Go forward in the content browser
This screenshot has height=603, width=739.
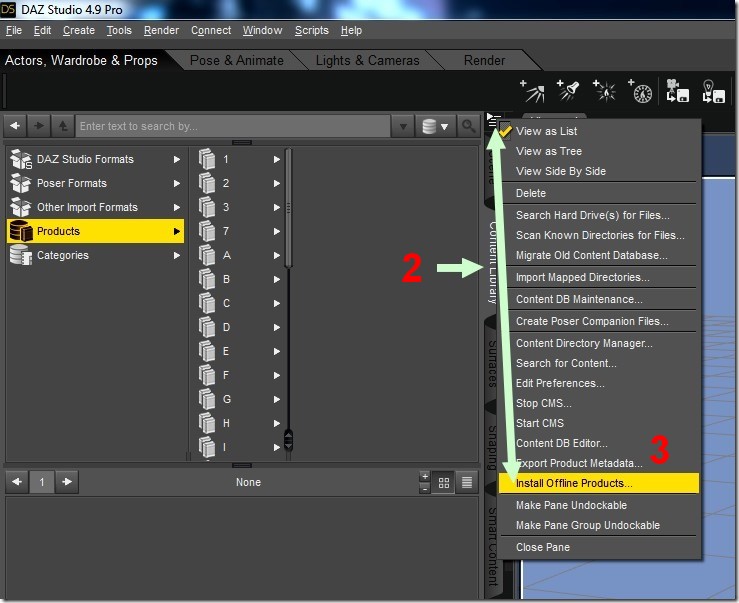(39, 126)
